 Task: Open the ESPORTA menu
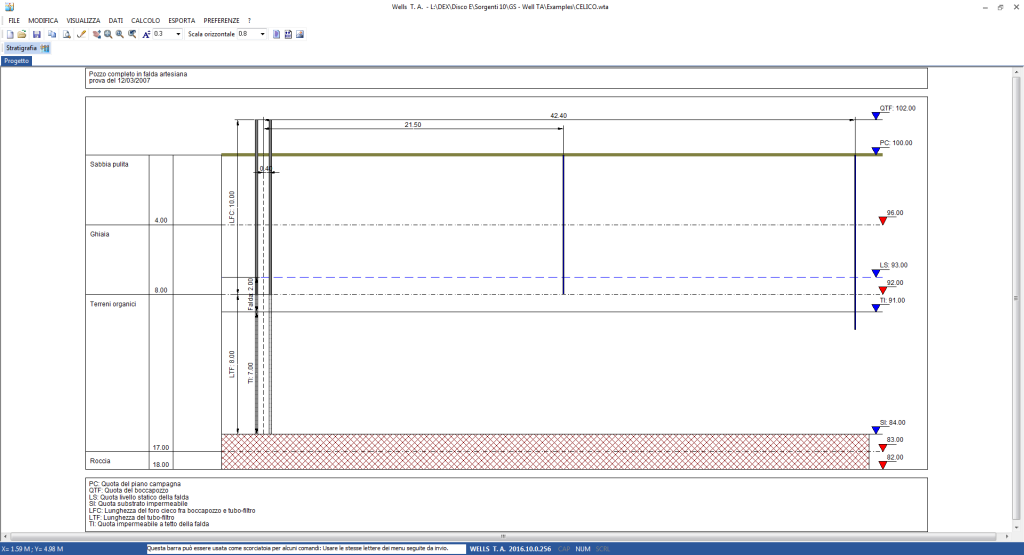(x=182, y=20)
